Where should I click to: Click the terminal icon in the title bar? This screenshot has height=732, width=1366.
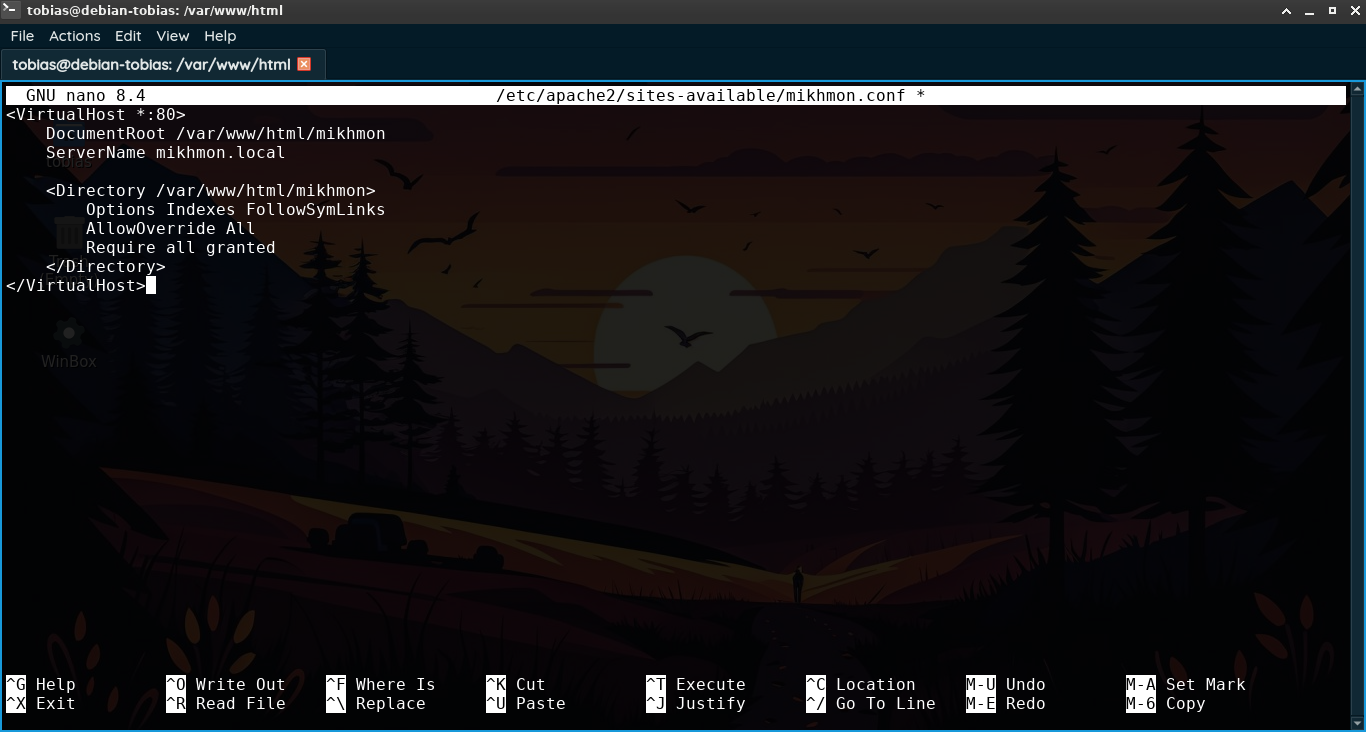pyautogui.click(x=11, y=10)
